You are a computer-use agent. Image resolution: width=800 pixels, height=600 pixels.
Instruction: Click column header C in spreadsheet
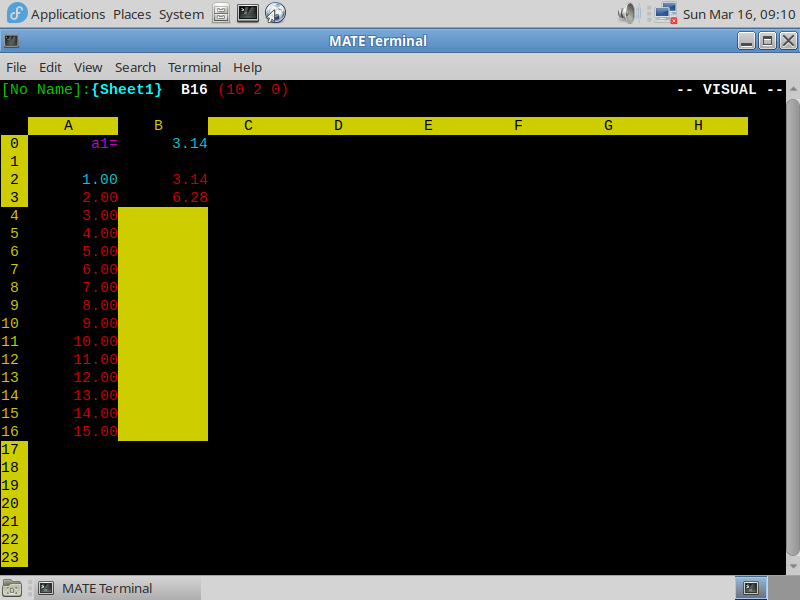click(x=248, y=125)
